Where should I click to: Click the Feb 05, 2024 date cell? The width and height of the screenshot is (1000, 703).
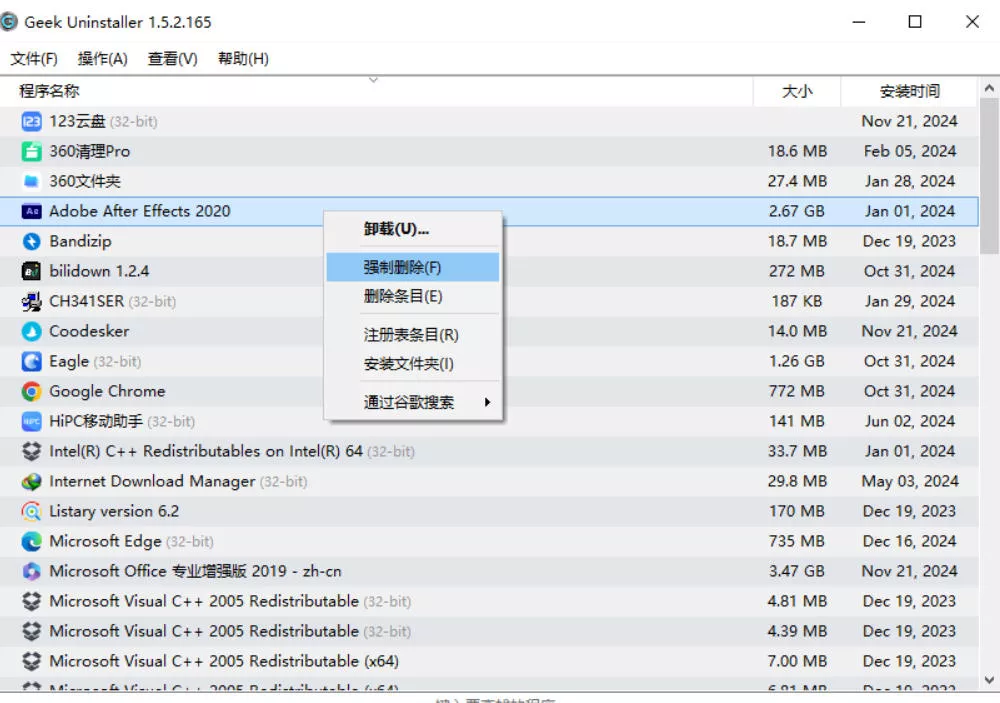tap(910, 151)
